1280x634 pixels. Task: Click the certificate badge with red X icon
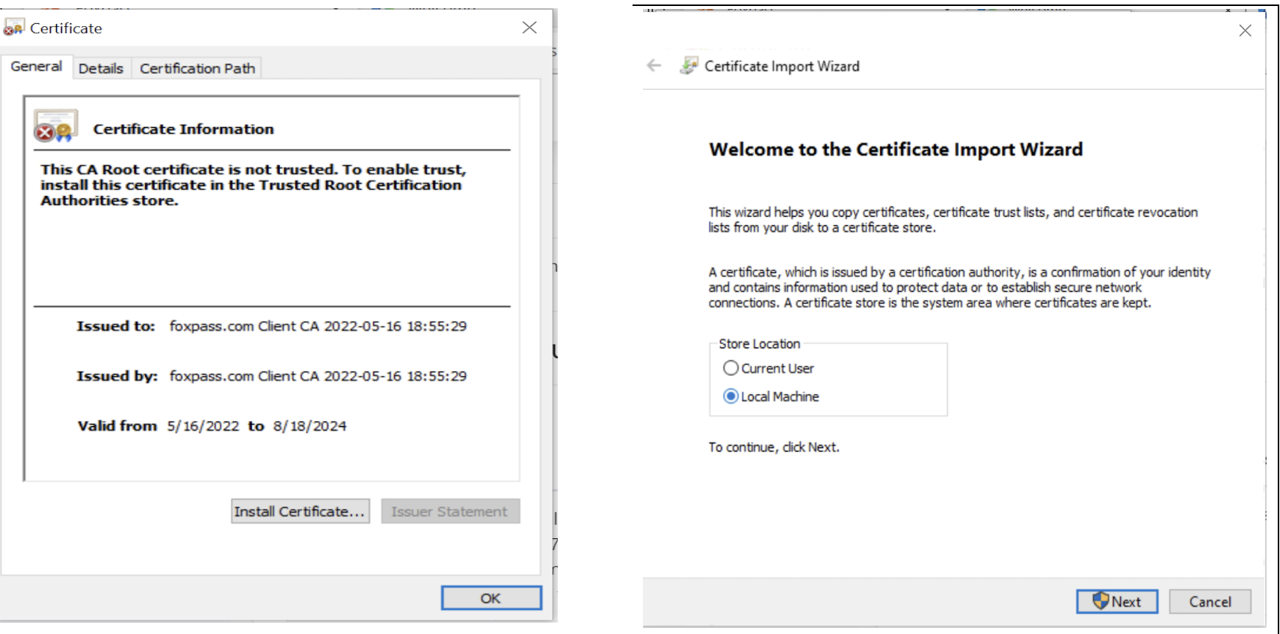55,126
